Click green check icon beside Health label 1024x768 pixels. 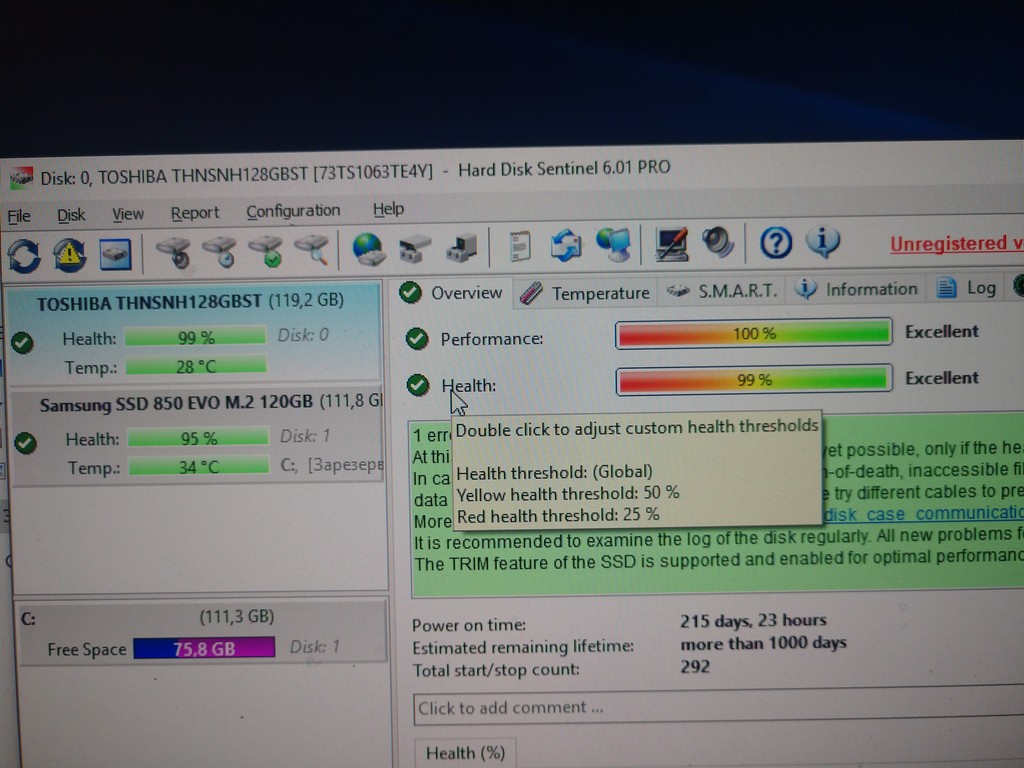(418, 385)
